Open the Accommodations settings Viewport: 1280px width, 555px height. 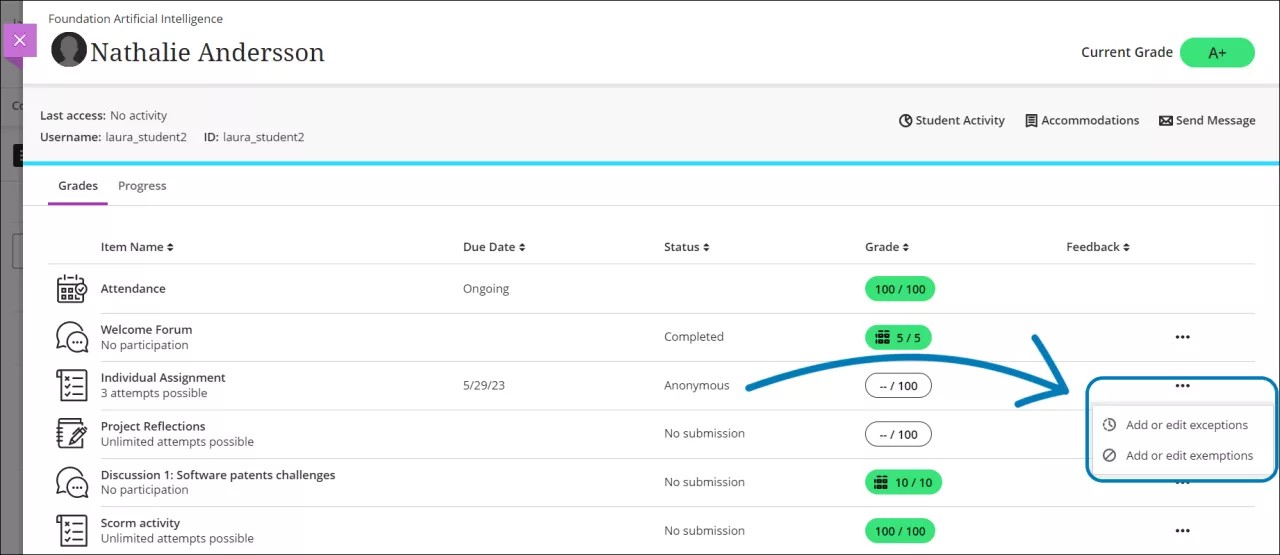(1081, 120)
